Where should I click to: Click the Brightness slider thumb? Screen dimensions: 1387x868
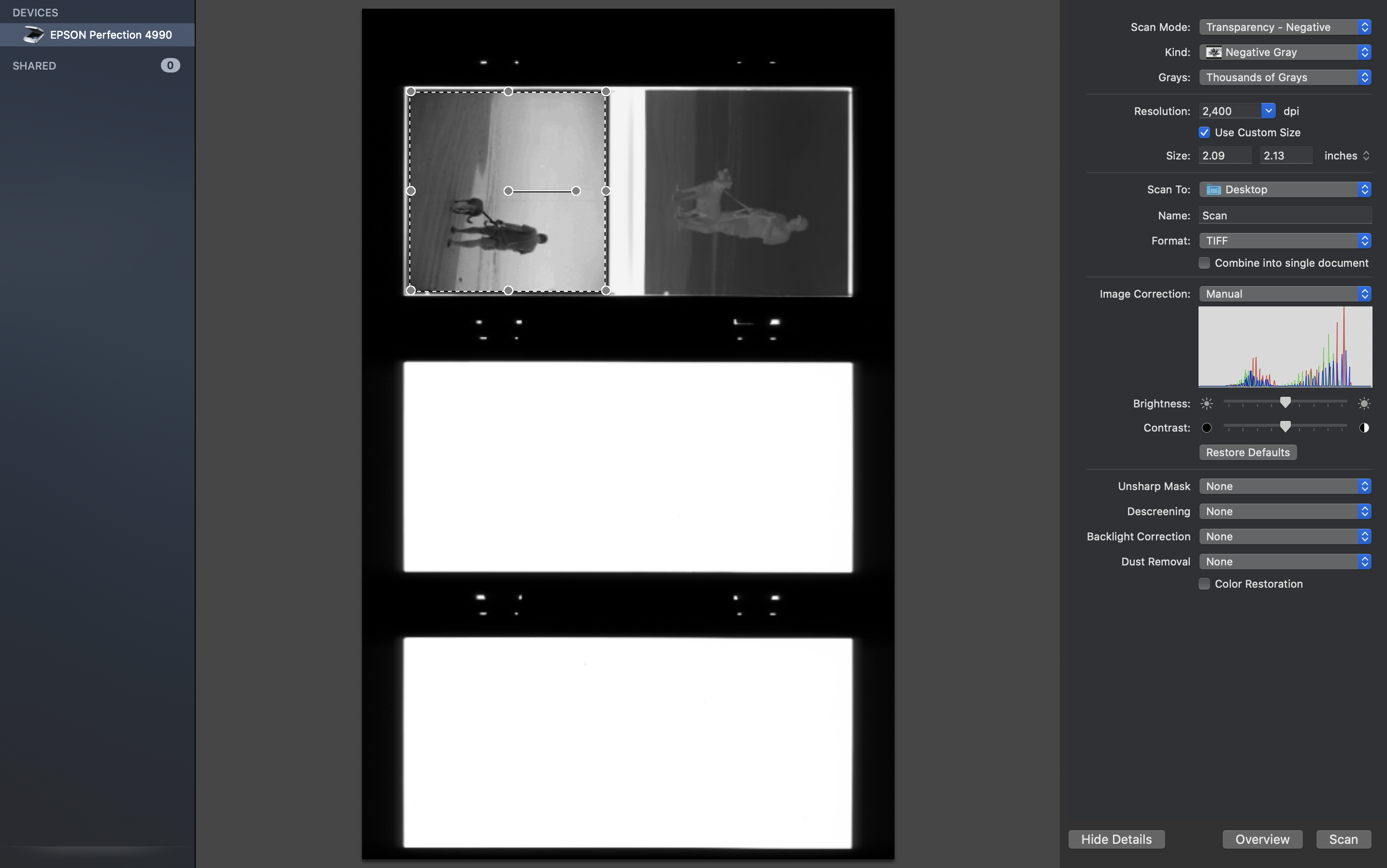click(x=1286, y=403)
